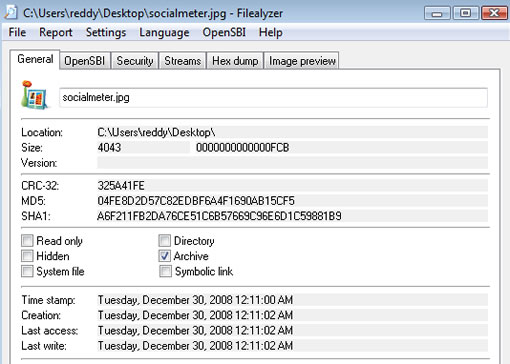Open the File menu
Screen dimensions: 510x364
[17, 32]
